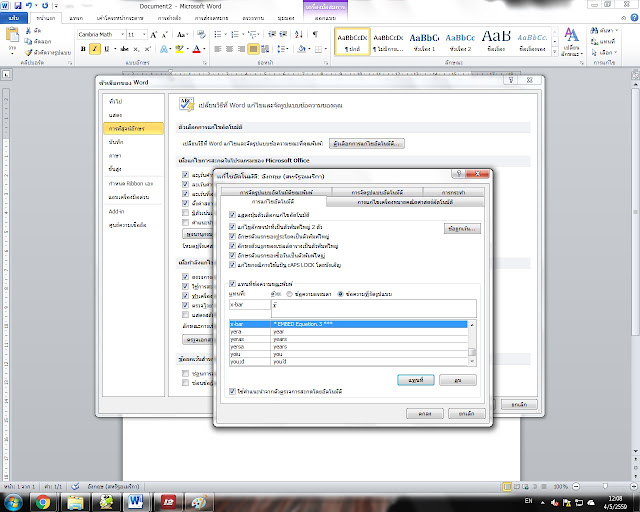The image size is (640, 512).
Task: Toggle the cAPS LOCK correction checkbox
Action: coord(232,265)
